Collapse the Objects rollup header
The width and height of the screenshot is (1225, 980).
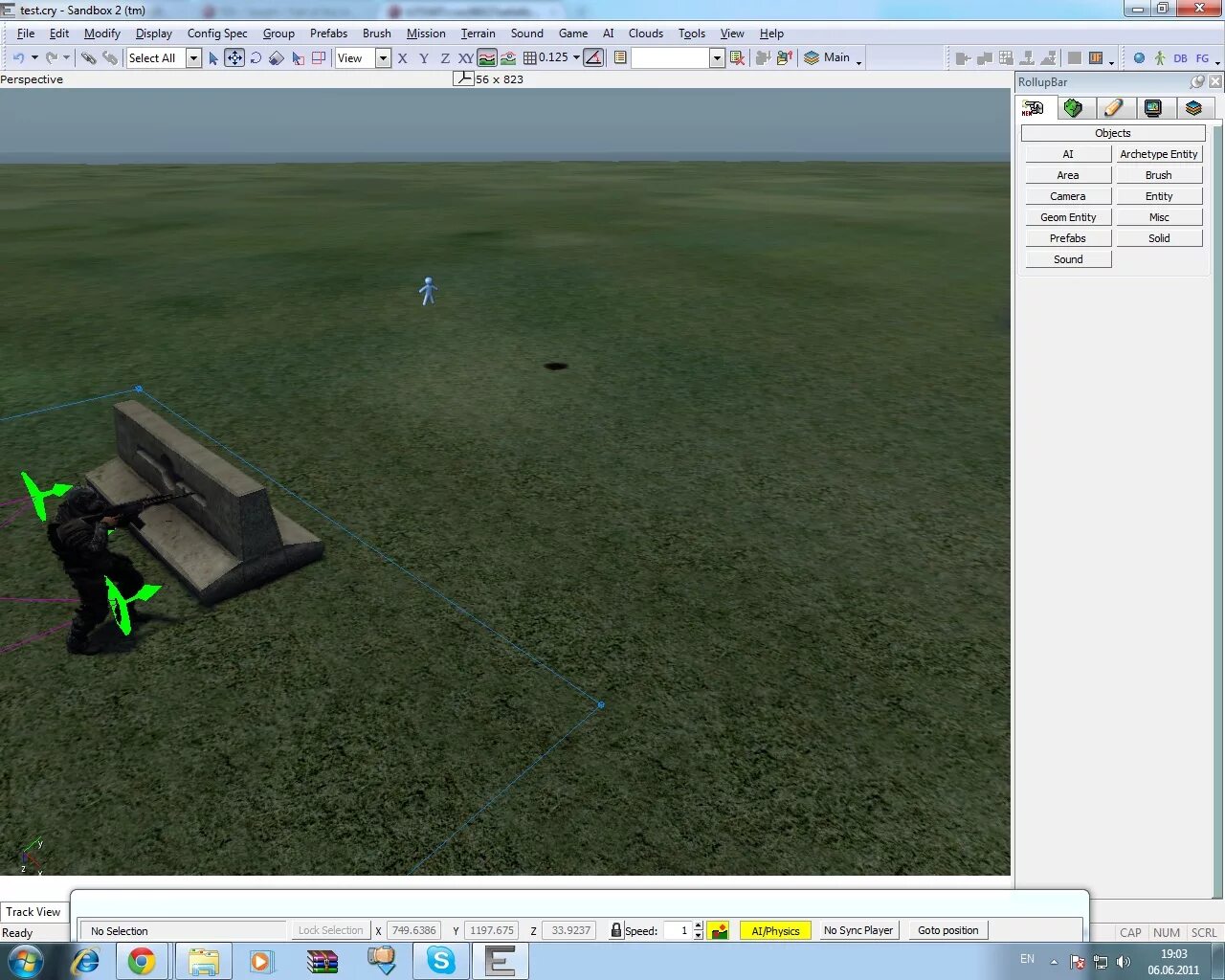[1113, 133]
